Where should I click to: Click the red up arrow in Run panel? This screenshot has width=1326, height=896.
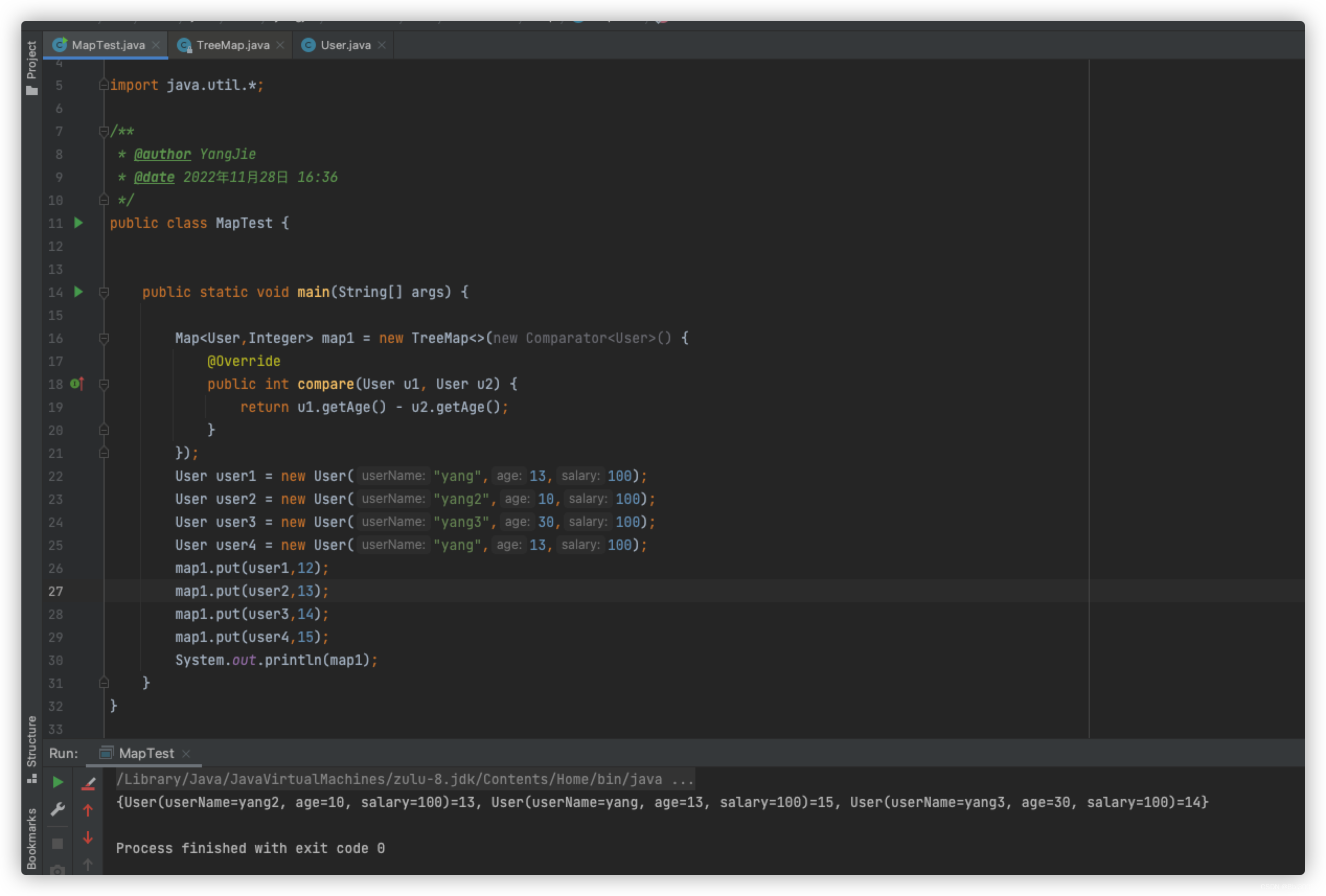[x=88, y=810]
